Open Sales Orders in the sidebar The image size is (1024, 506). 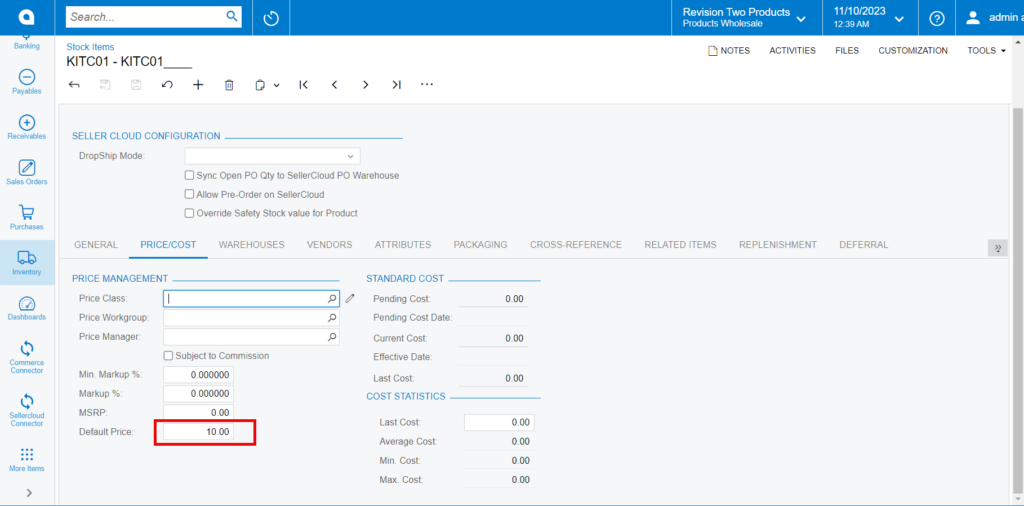pyautogui.click(x=27, y=172)
